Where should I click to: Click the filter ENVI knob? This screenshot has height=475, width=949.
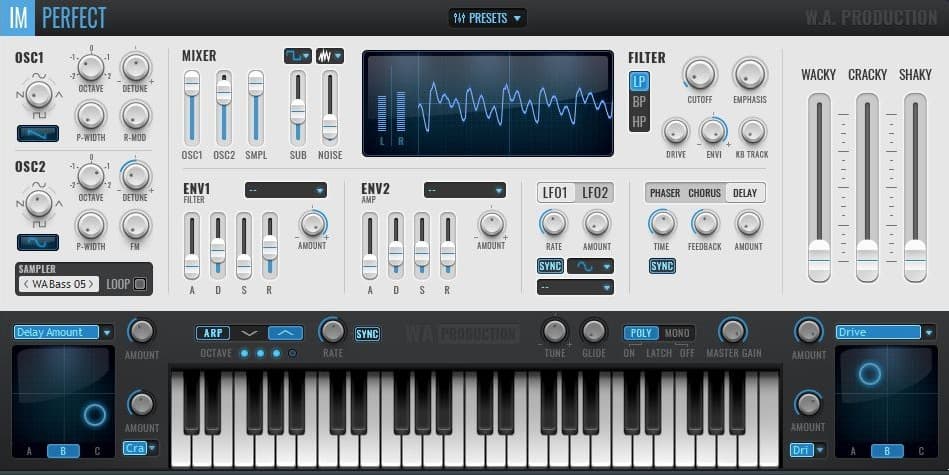pyautogui.click(x=714, y=131)
